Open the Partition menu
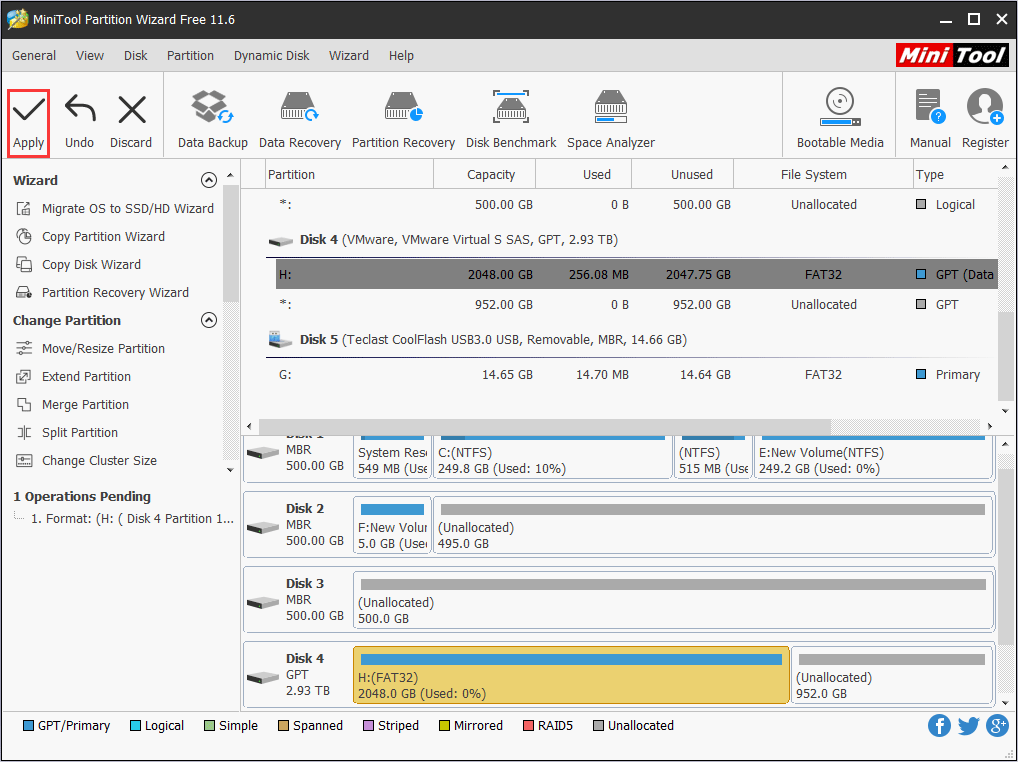1018x762 pixels. [190, 56]
